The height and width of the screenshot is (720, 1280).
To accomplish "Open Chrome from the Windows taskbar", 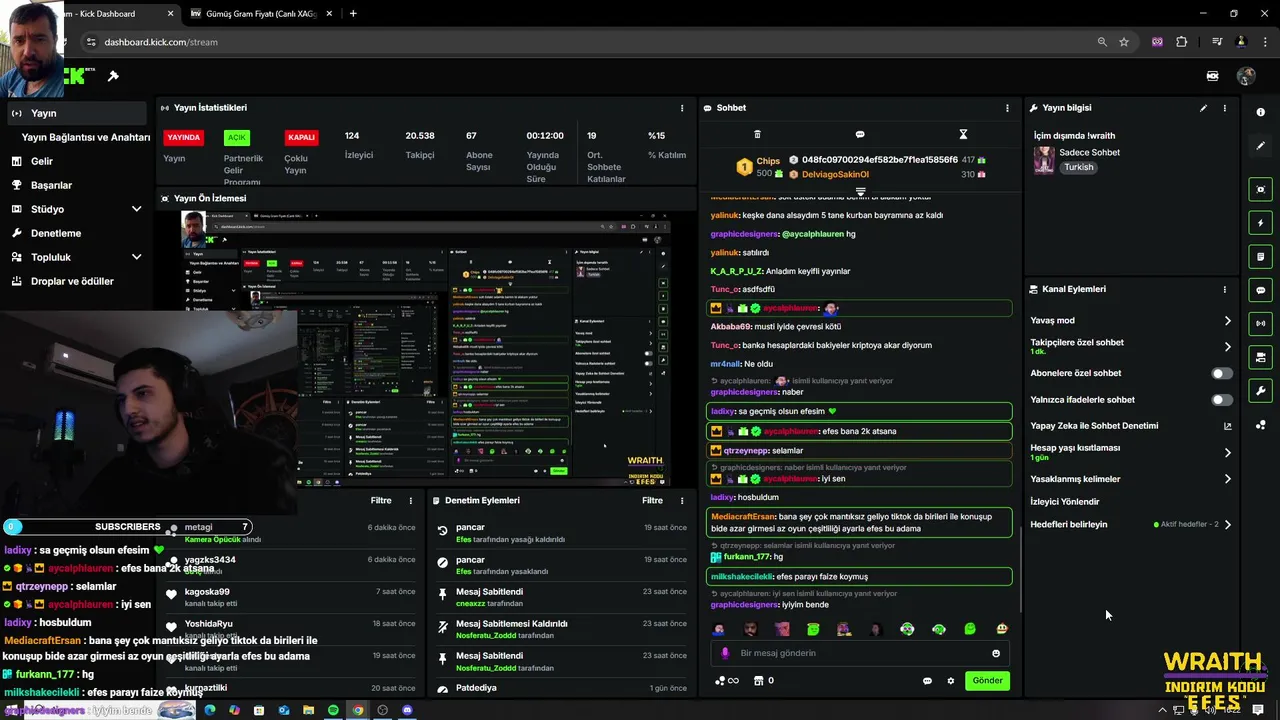I will [358, 710].
